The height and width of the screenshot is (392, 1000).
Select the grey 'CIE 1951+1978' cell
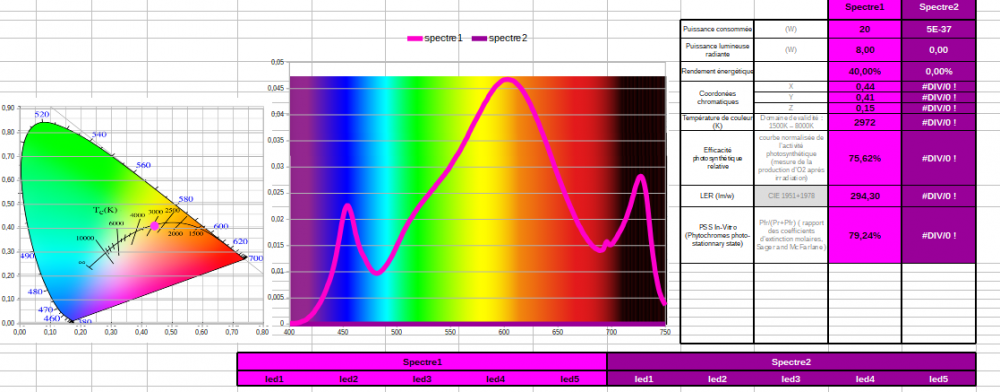pos(791,196)
